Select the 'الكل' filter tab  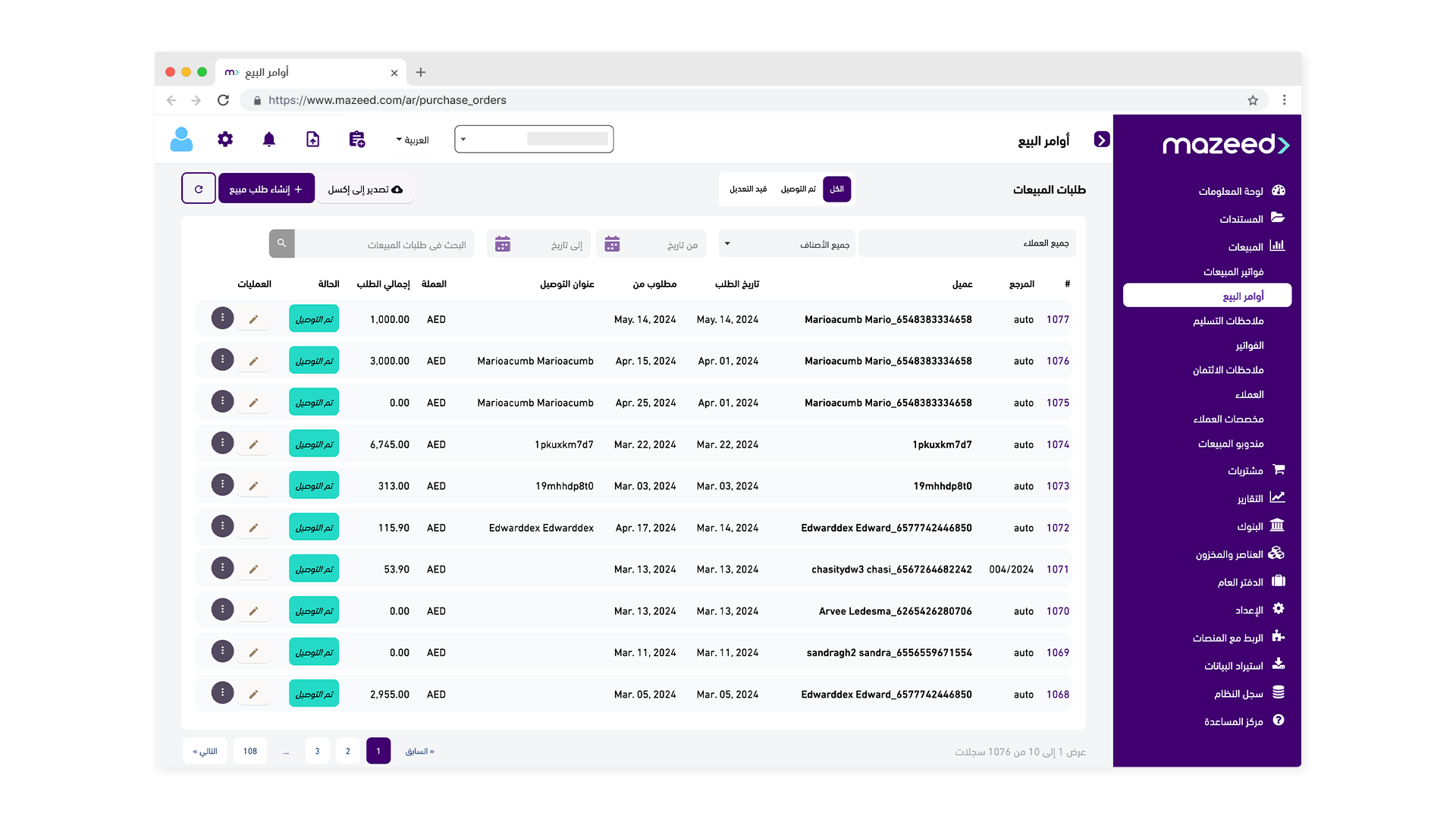pos(836,189)
